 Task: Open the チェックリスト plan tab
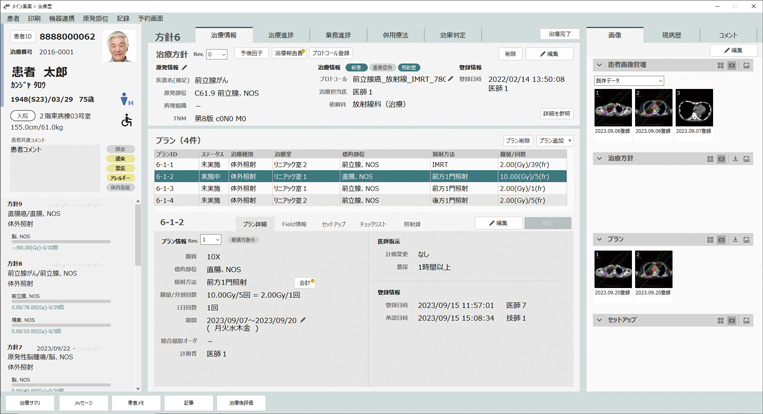(373, 224)
